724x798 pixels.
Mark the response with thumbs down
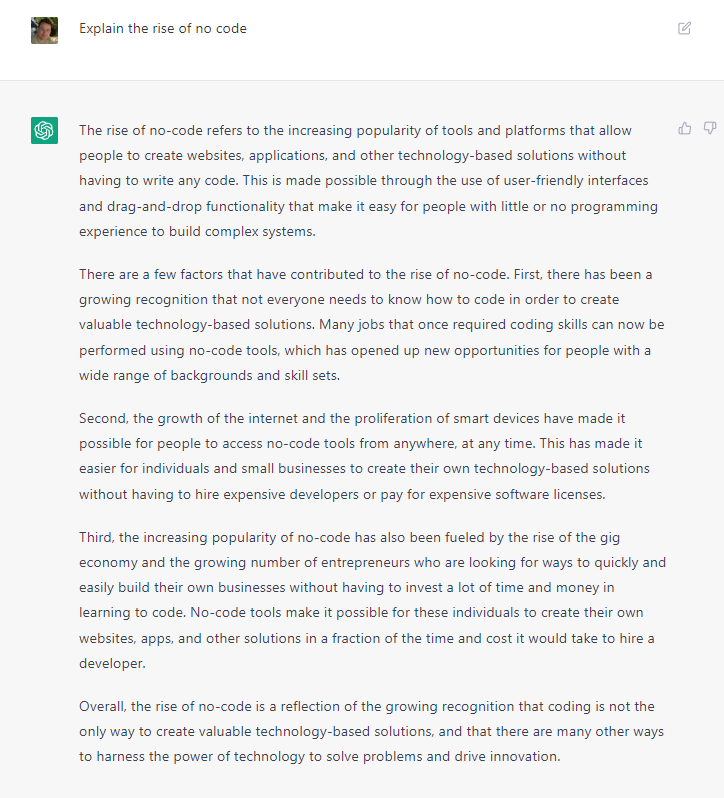tap(710, 128)
